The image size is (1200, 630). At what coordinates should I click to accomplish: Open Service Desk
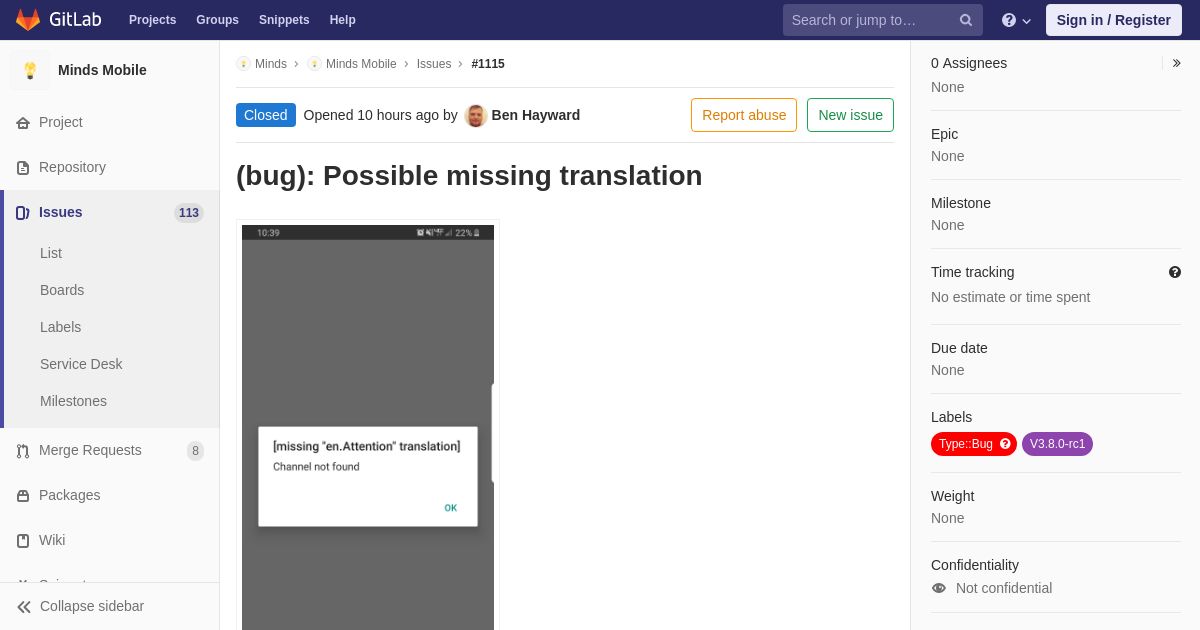click(81, 364)
